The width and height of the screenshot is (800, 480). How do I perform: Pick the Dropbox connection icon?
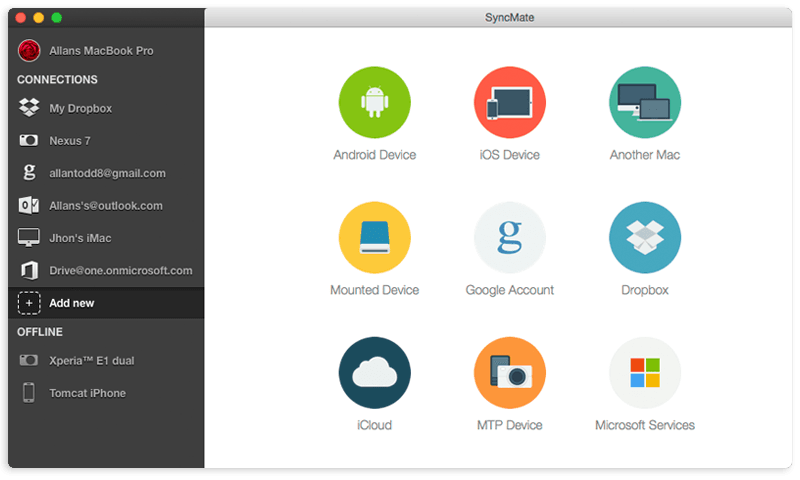(644, 237)
